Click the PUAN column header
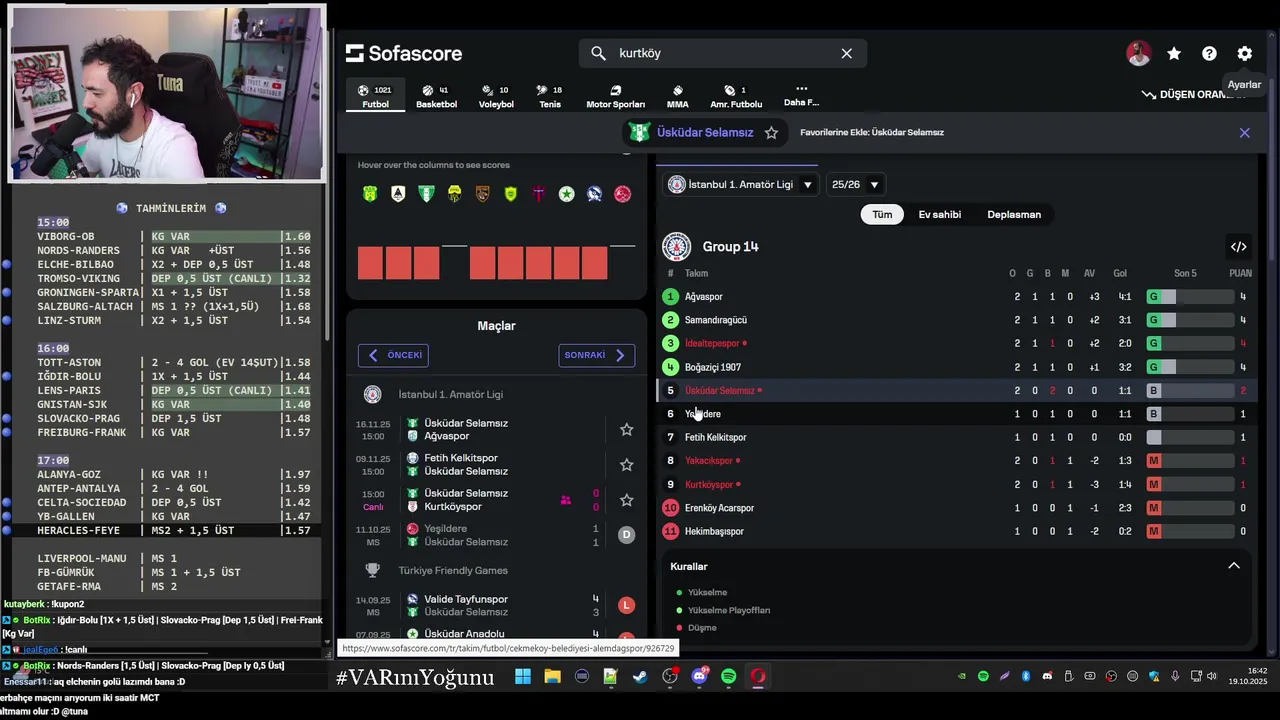1280x720 pixels. point(1240,273)
